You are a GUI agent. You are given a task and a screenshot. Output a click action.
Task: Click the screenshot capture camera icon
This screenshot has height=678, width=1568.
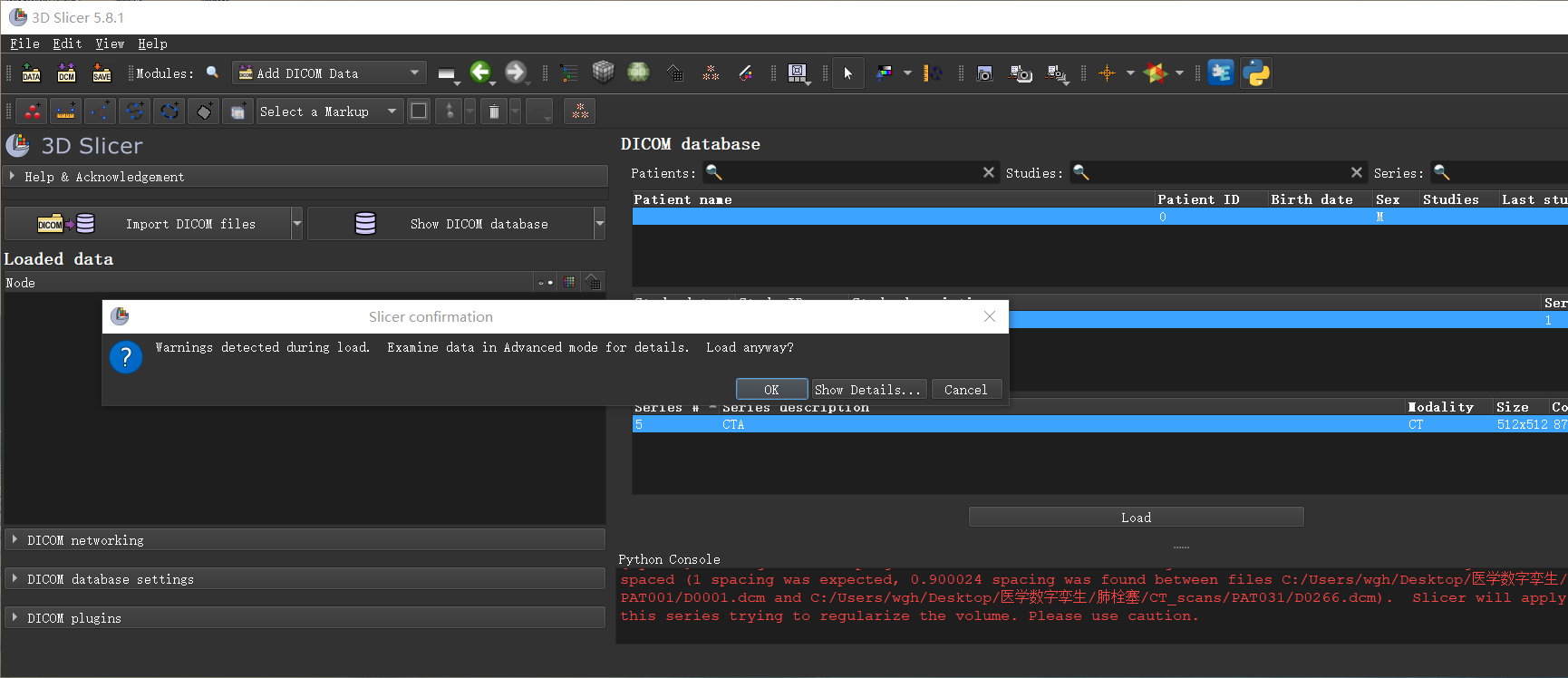(984, 73)
